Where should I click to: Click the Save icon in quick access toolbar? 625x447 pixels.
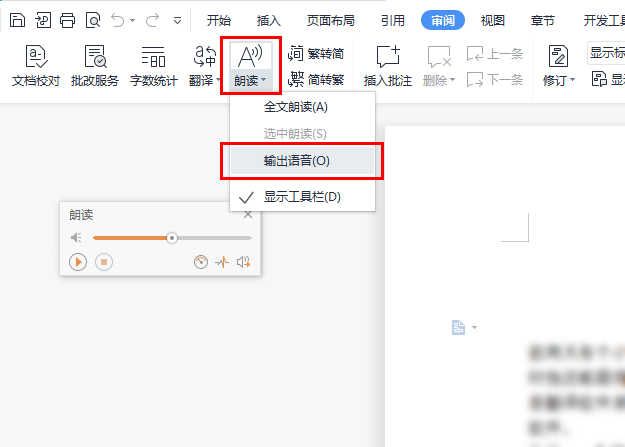(x=17, y=20)
